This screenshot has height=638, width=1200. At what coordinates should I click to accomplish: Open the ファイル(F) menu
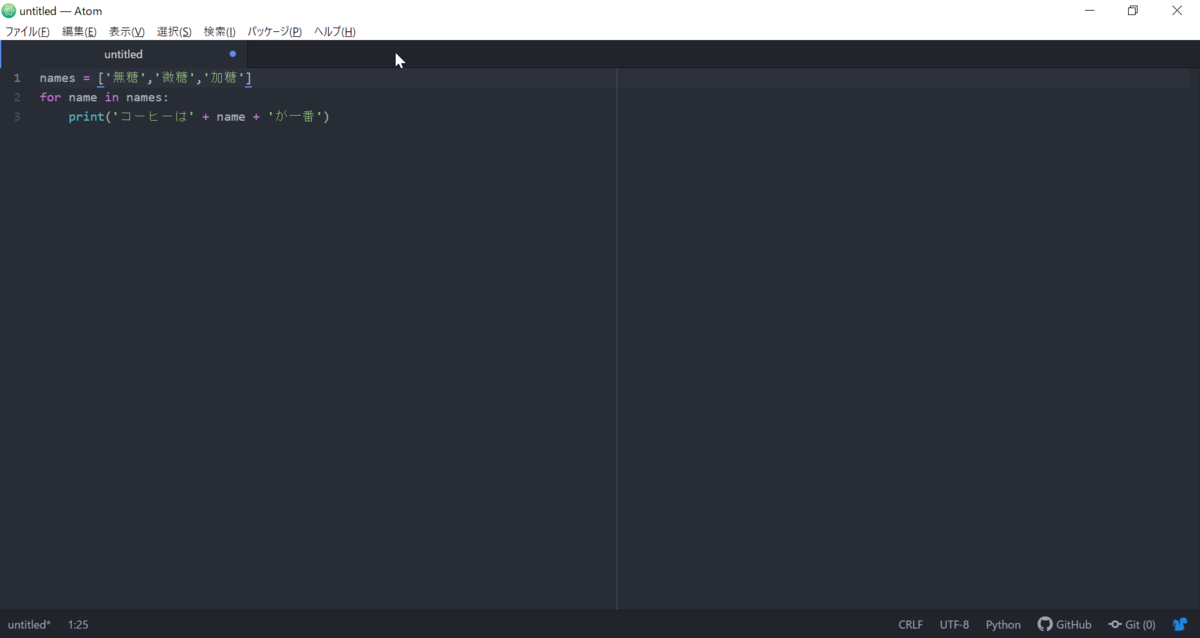[x=27, y=32]
